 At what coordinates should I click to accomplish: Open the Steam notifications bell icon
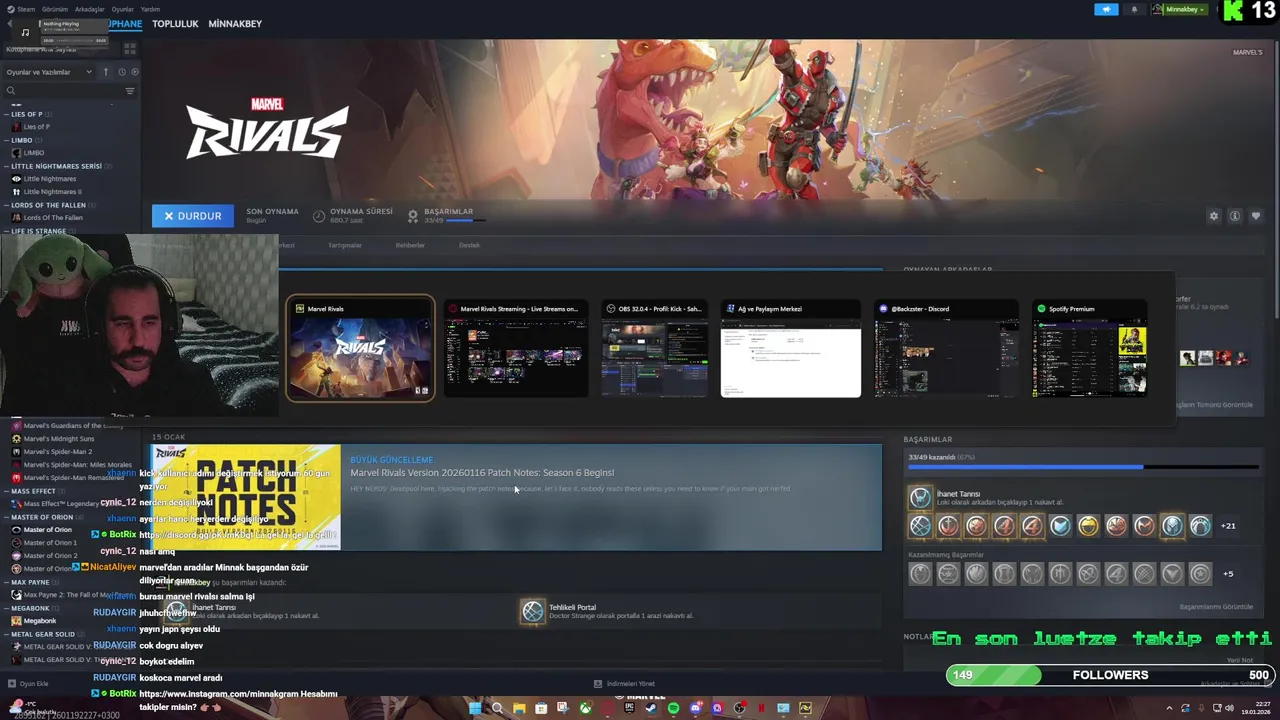click(1134, 9)
